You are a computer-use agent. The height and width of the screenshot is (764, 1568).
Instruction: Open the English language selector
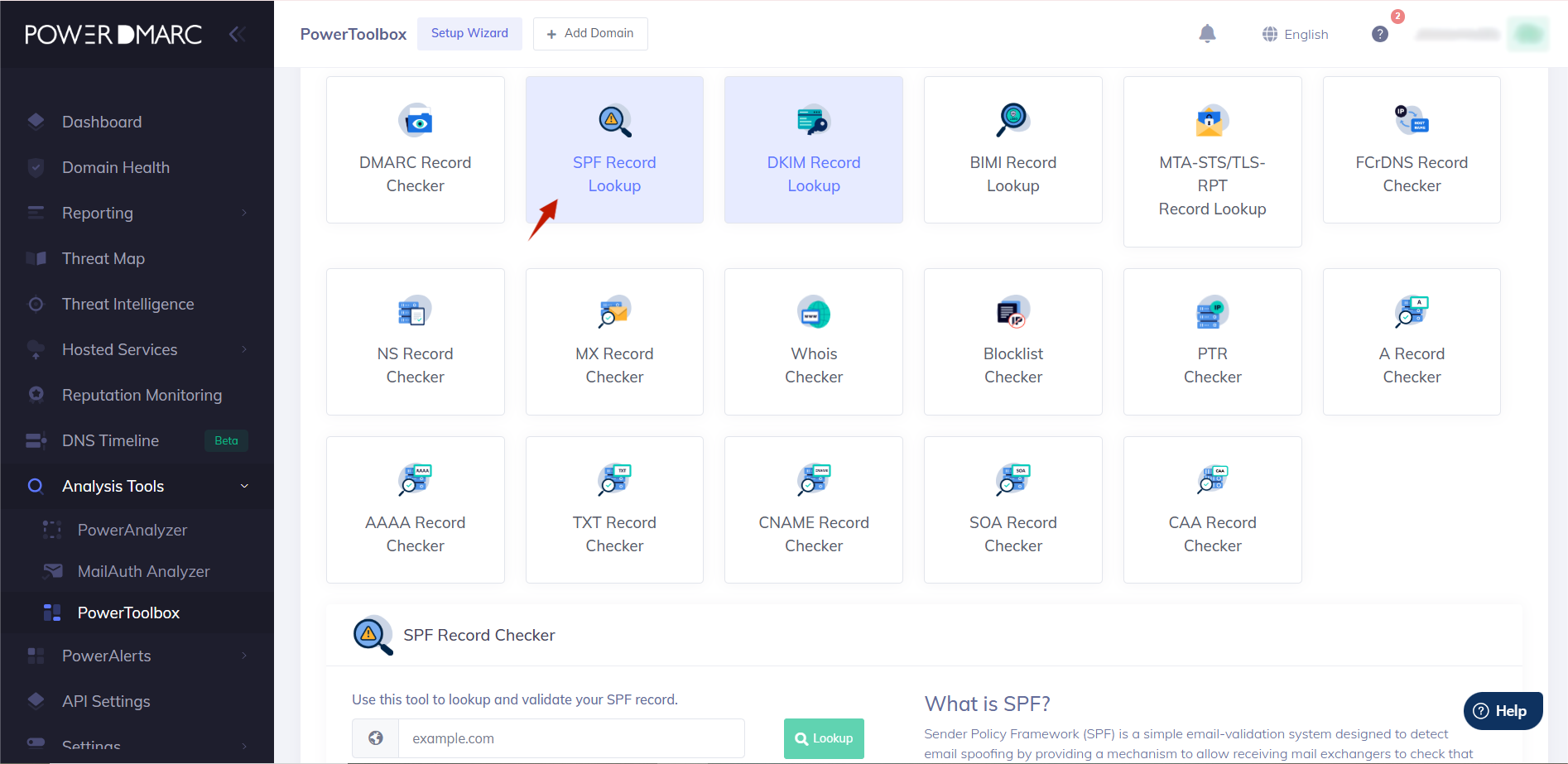(1295, 34)
